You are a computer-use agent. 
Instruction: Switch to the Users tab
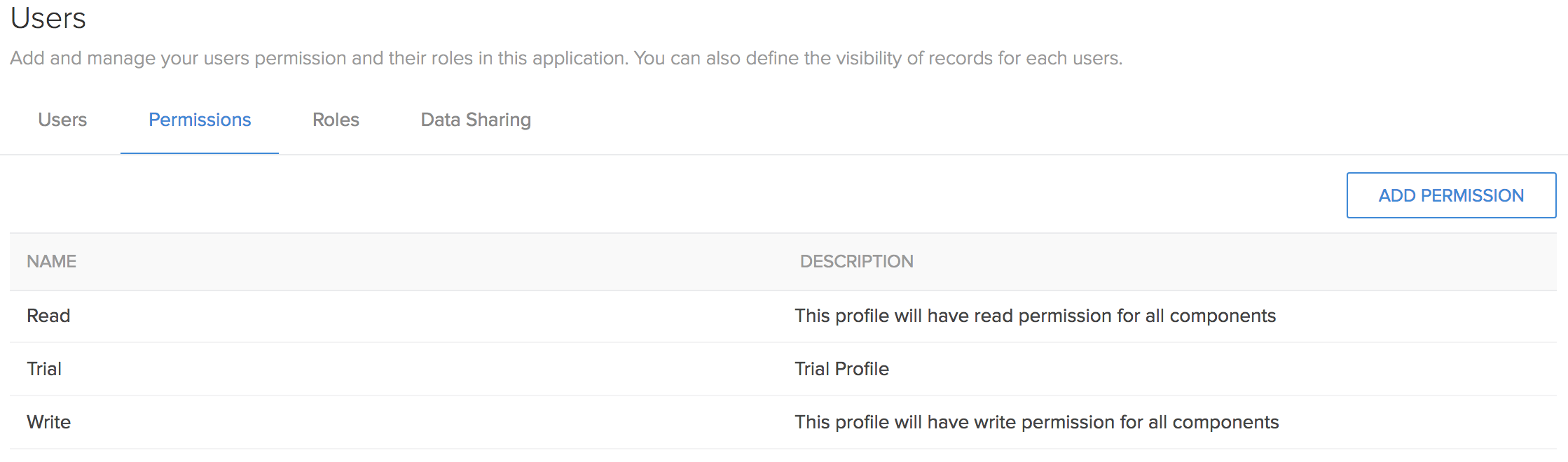coord(62,120)
